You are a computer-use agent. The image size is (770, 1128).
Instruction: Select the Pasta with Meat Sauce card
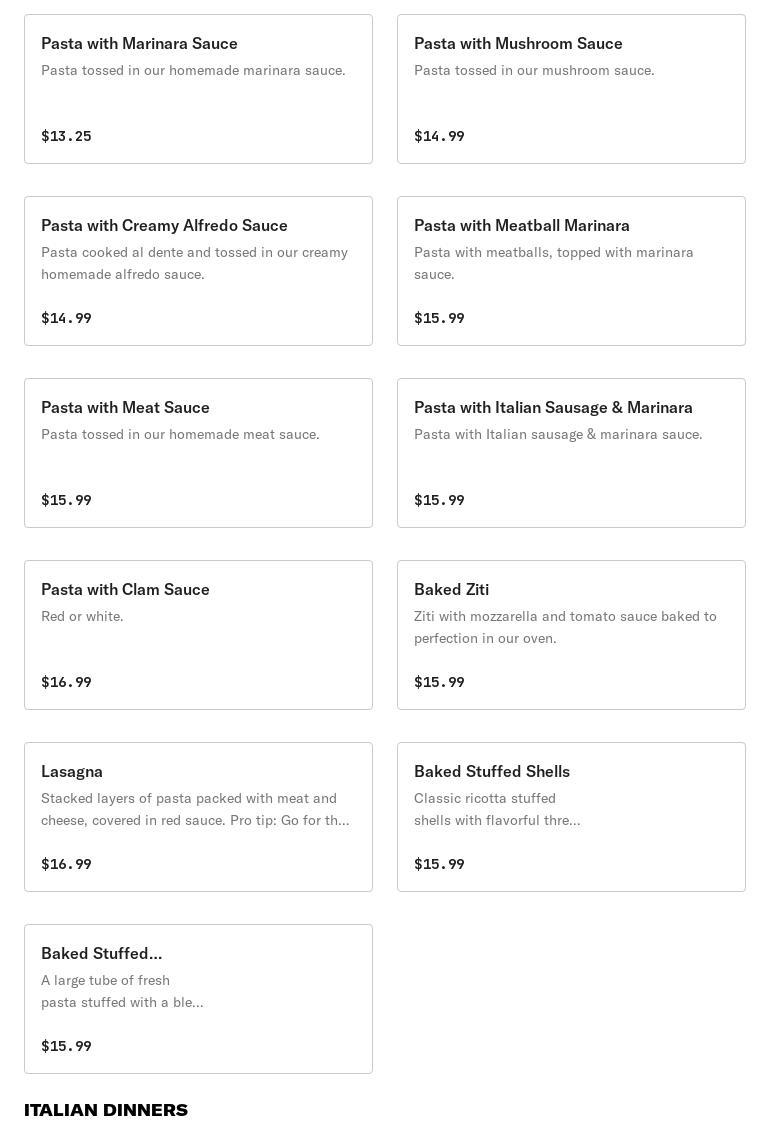198,453
